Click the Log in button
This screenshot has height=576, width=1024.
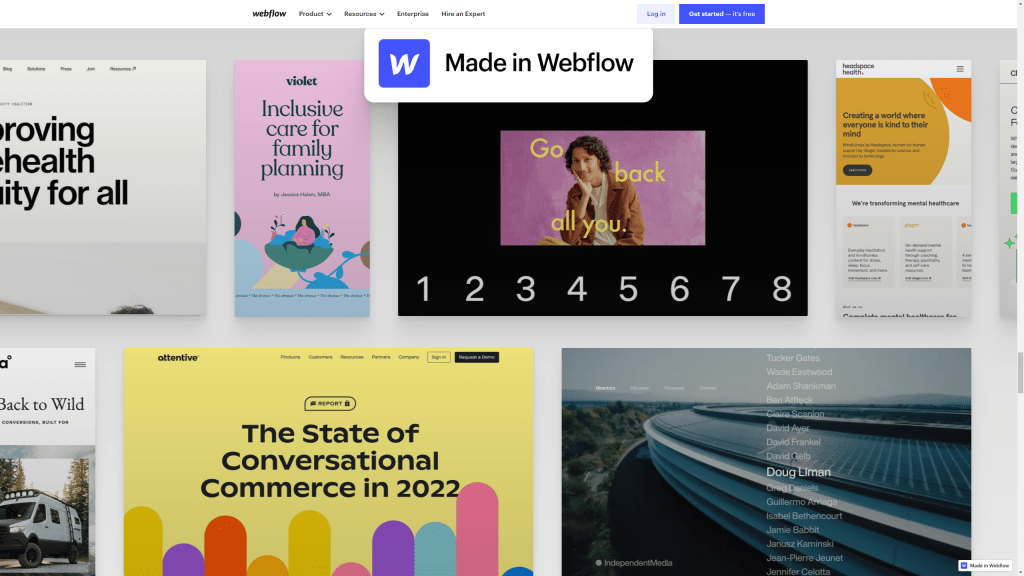(656, 14)
